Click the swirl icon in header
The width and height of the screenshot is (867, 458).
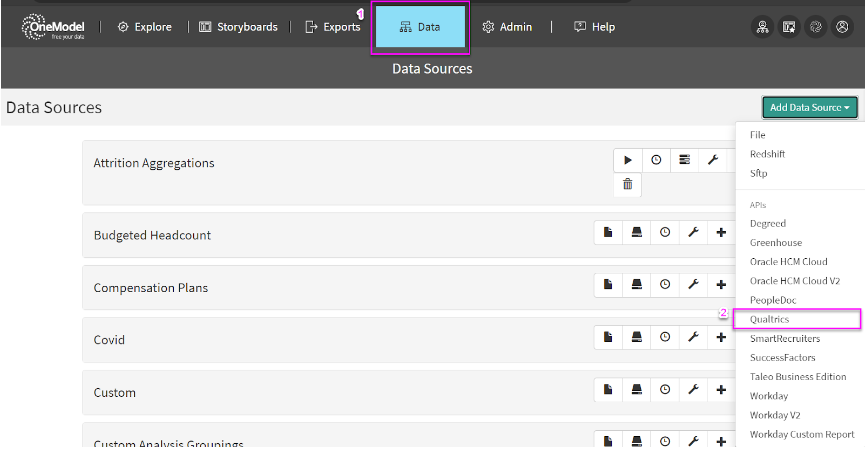click(x=816, y=27)
